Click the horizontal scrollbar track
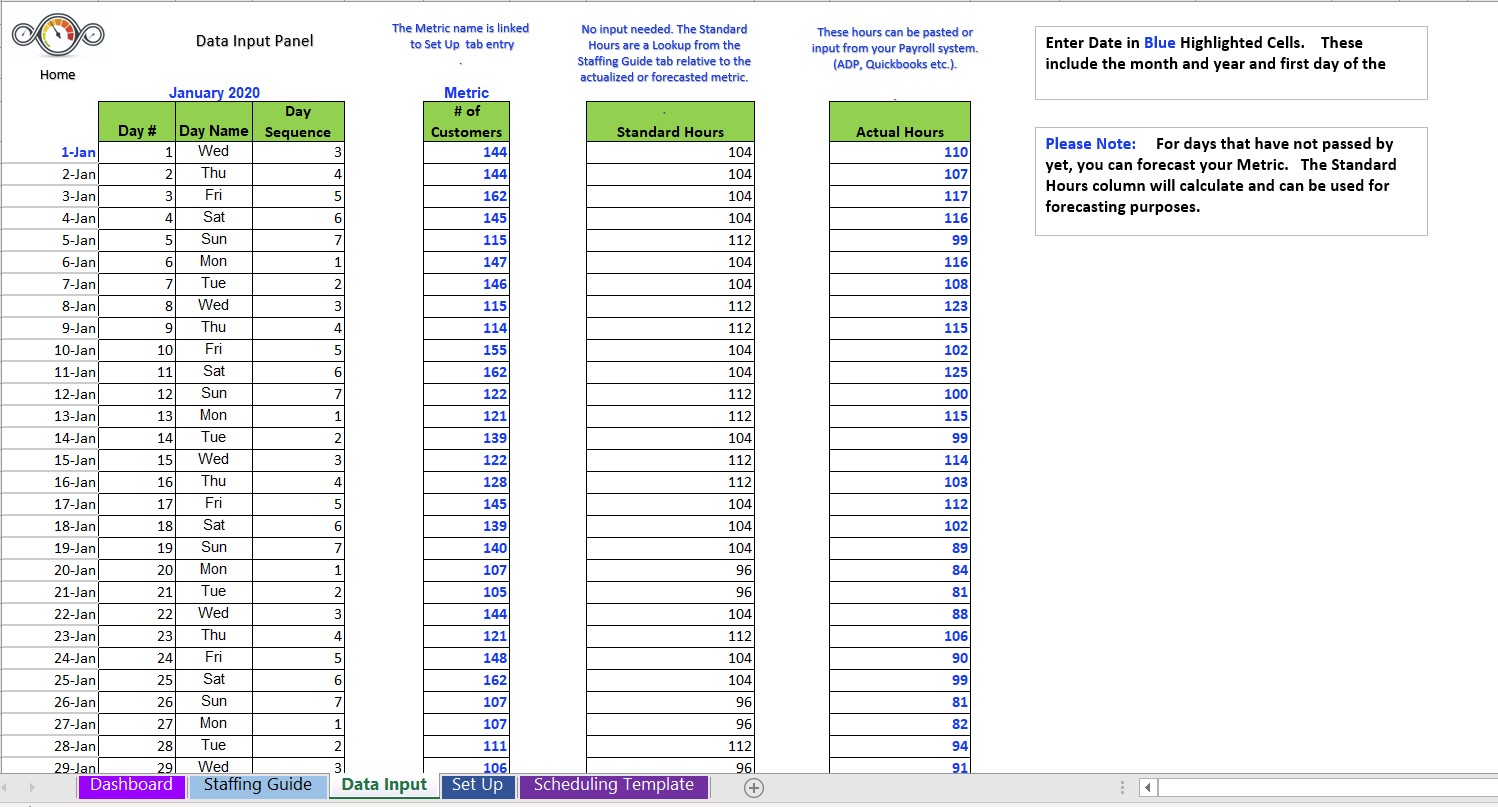1498x807 pixels. coord(1327,788)
